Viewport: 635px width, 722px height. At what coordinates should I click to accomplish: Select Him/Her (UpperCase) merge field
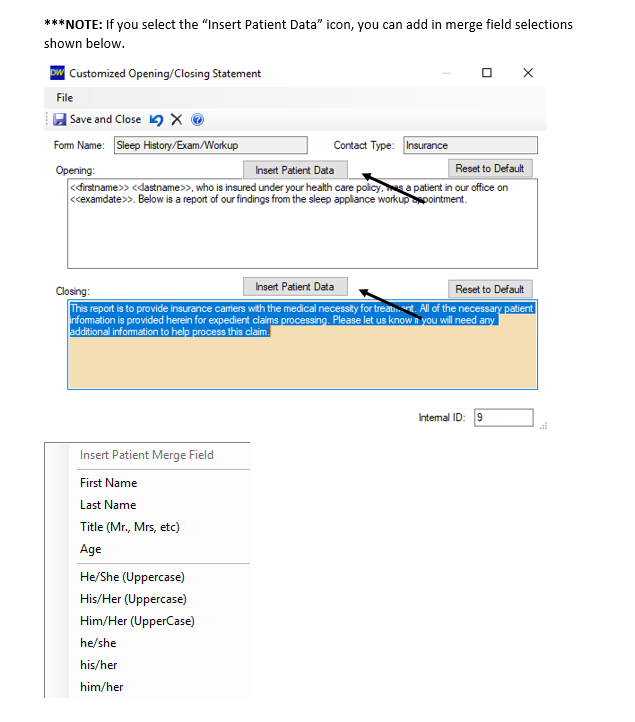(137, 621)
